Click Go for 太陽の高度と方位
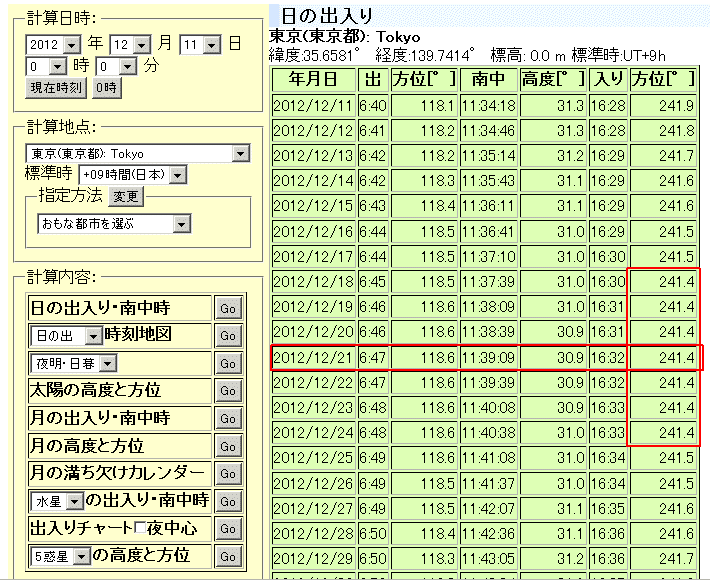Viewport: 710px width, 580px height. point(228,390)
